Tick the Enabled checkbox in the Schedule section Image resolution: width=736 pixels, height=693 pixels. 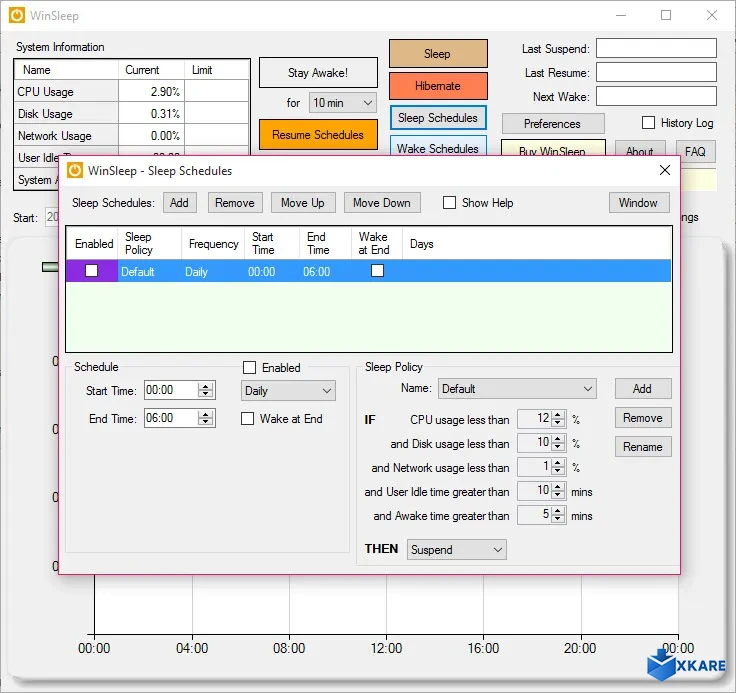coord(249,368)
